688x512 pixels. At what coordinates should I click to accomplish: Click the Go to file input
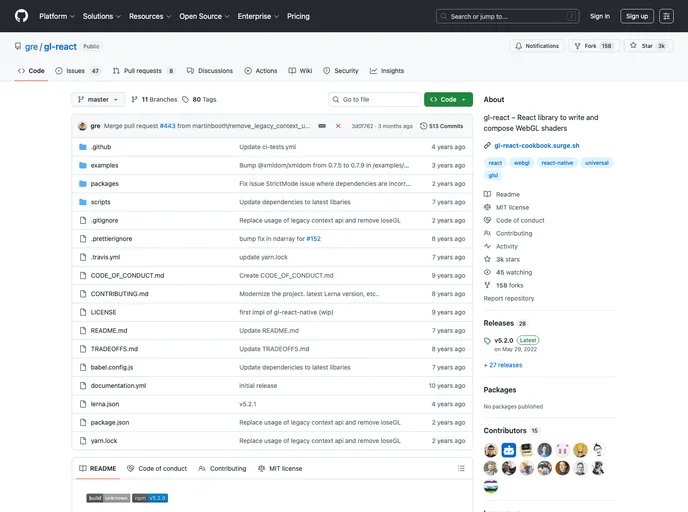click(x=376, y=100)
